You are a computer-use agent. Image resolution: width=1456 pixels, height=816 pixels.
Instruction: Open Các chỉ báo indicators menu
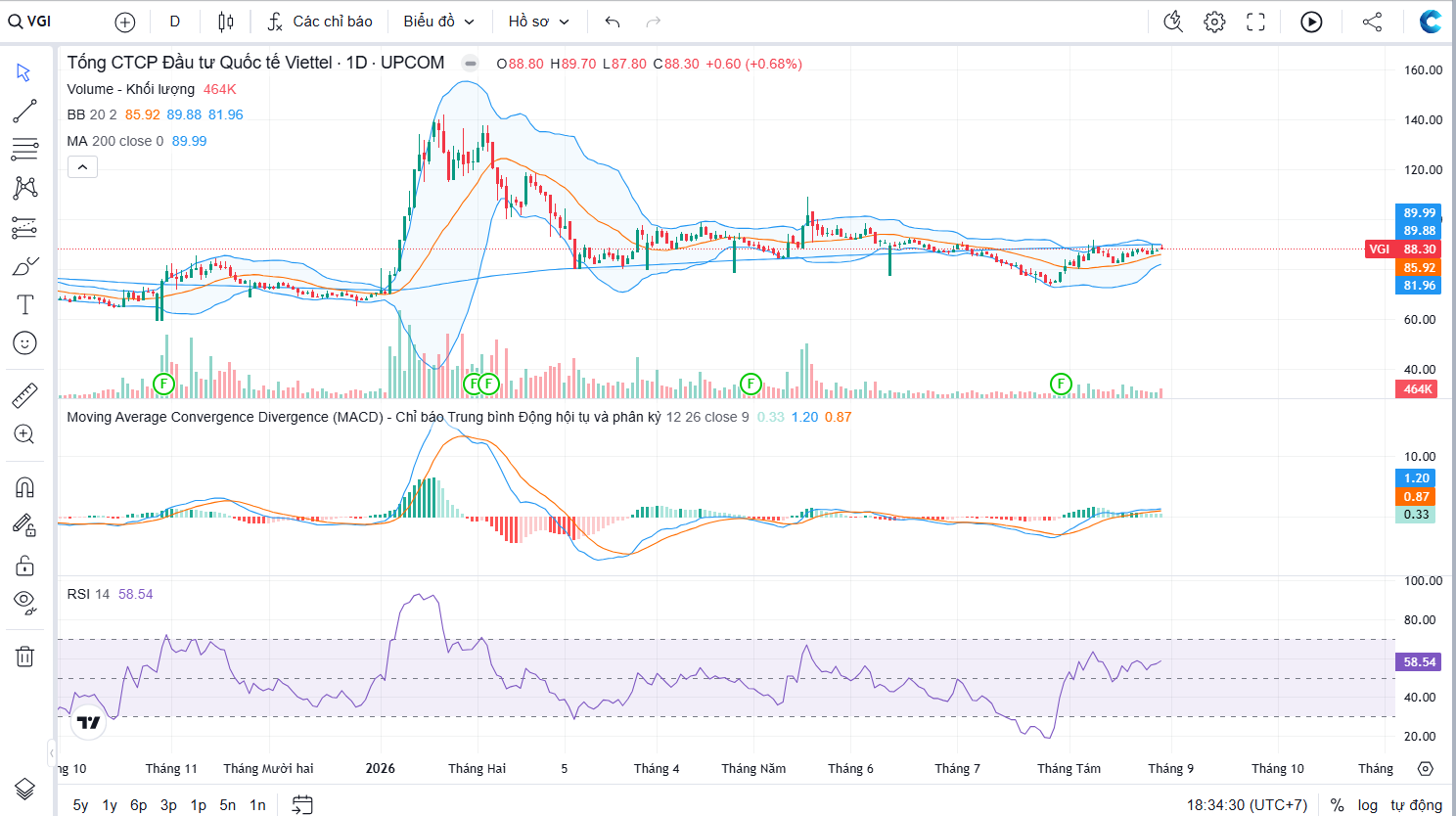(320, 22)
